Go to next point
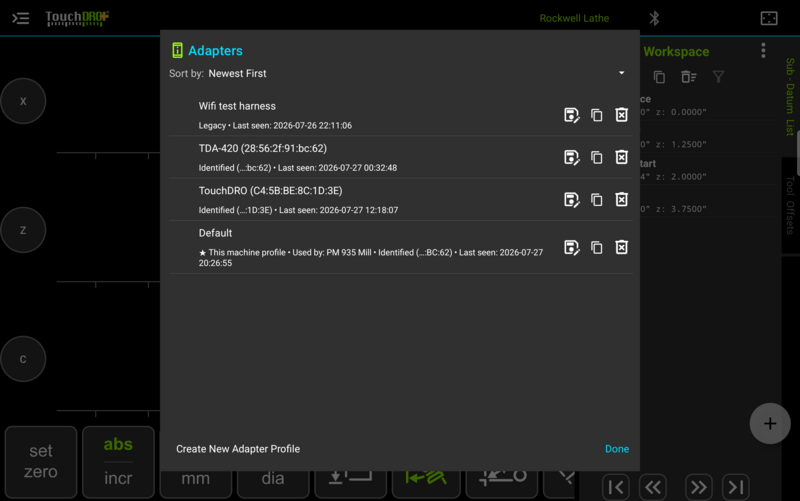800x501 pixels. point(698,487)
